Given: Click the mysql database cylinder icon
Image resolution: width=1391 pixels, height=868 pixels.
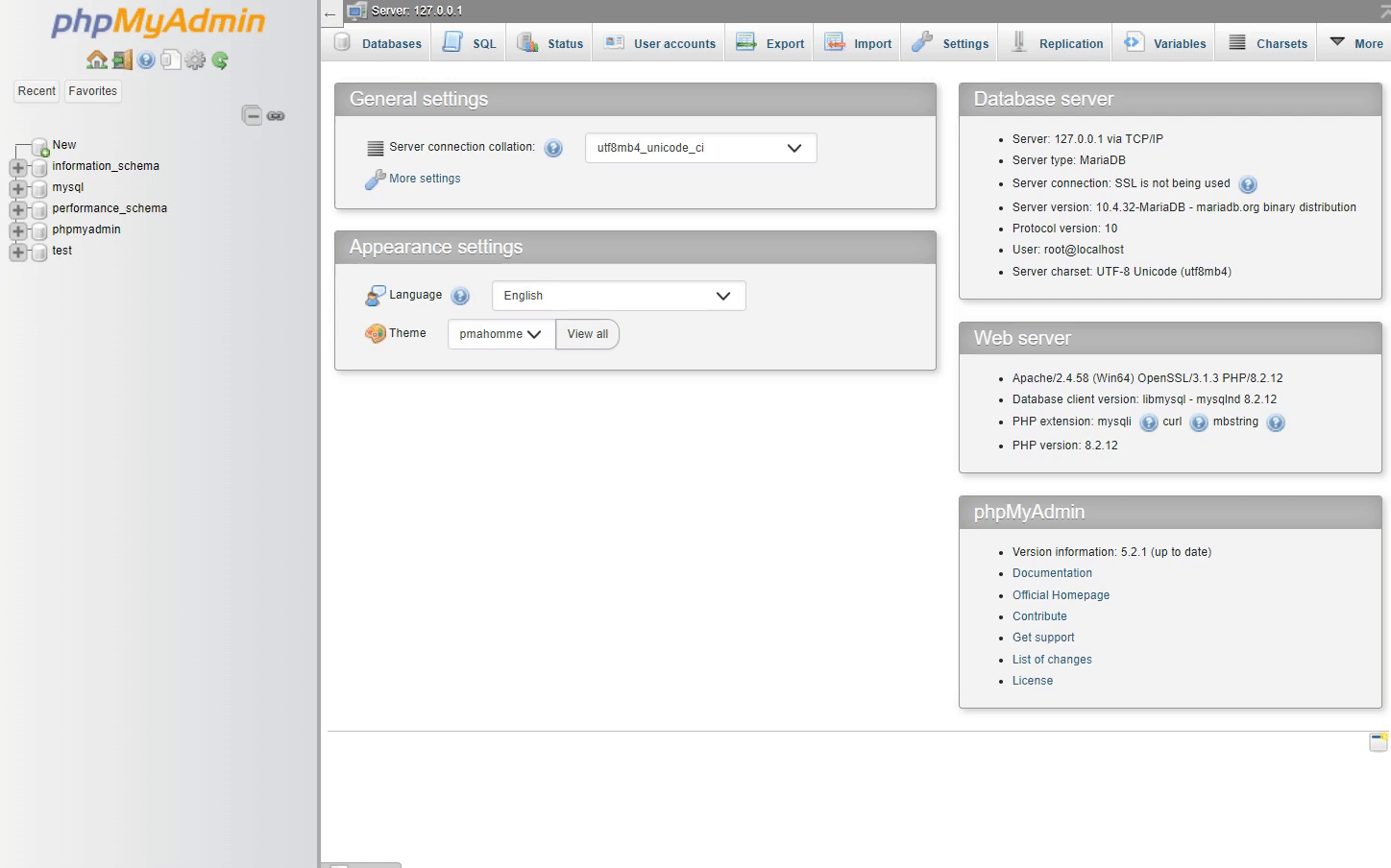Looking at the screenshot, I should click(x=39, y=188).
